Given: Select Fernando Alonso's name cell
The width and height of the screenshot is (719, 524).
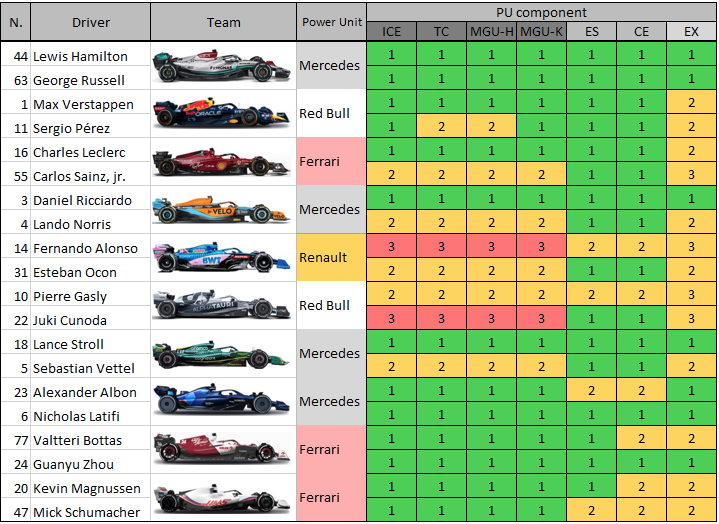Looking at the screenshot, I should pos(91,248).
